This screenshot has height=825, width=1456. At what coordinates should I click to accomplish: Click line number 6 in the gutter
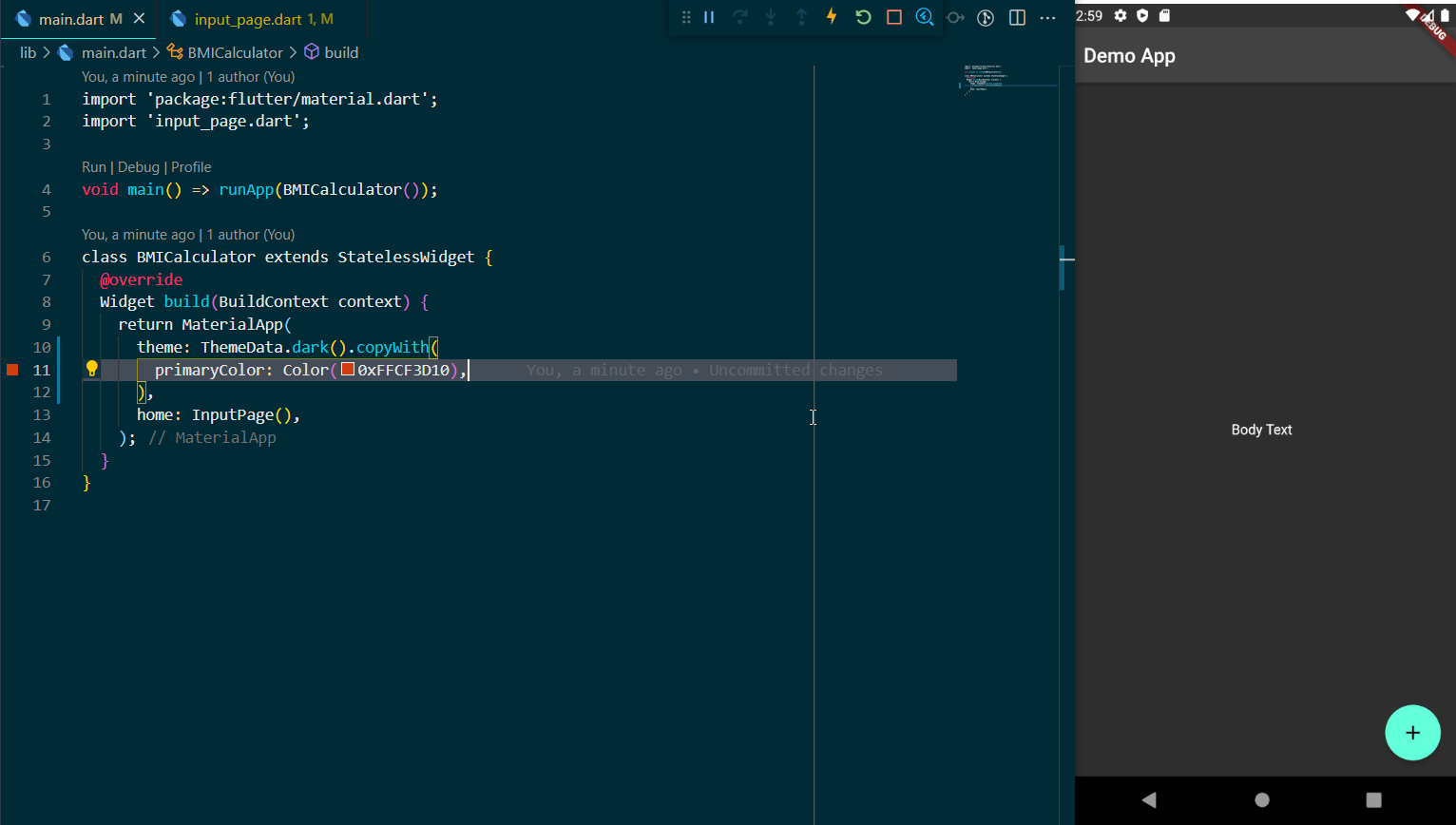pos(47,257)
